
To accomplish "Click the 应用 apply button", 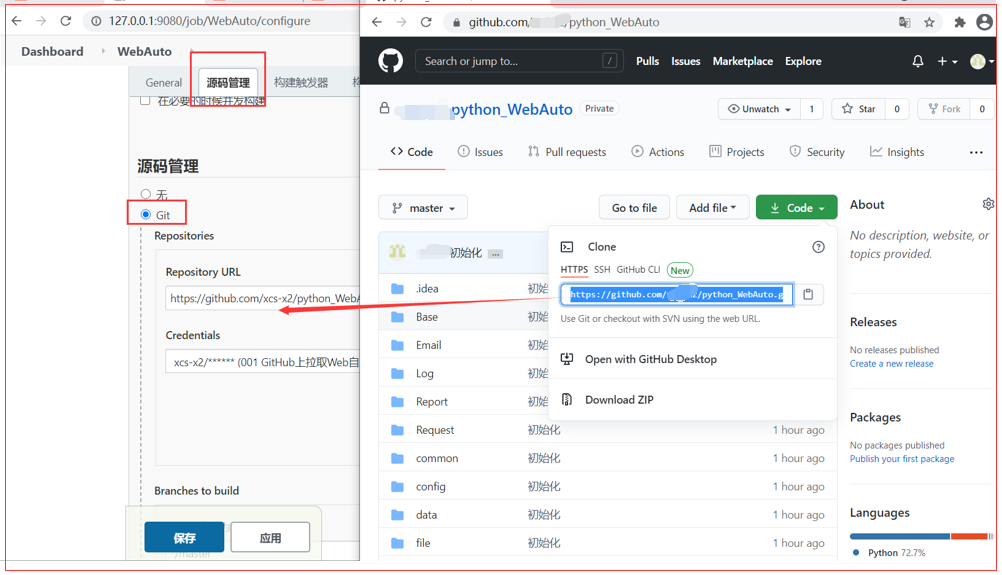I will click(x=270, y=537).
